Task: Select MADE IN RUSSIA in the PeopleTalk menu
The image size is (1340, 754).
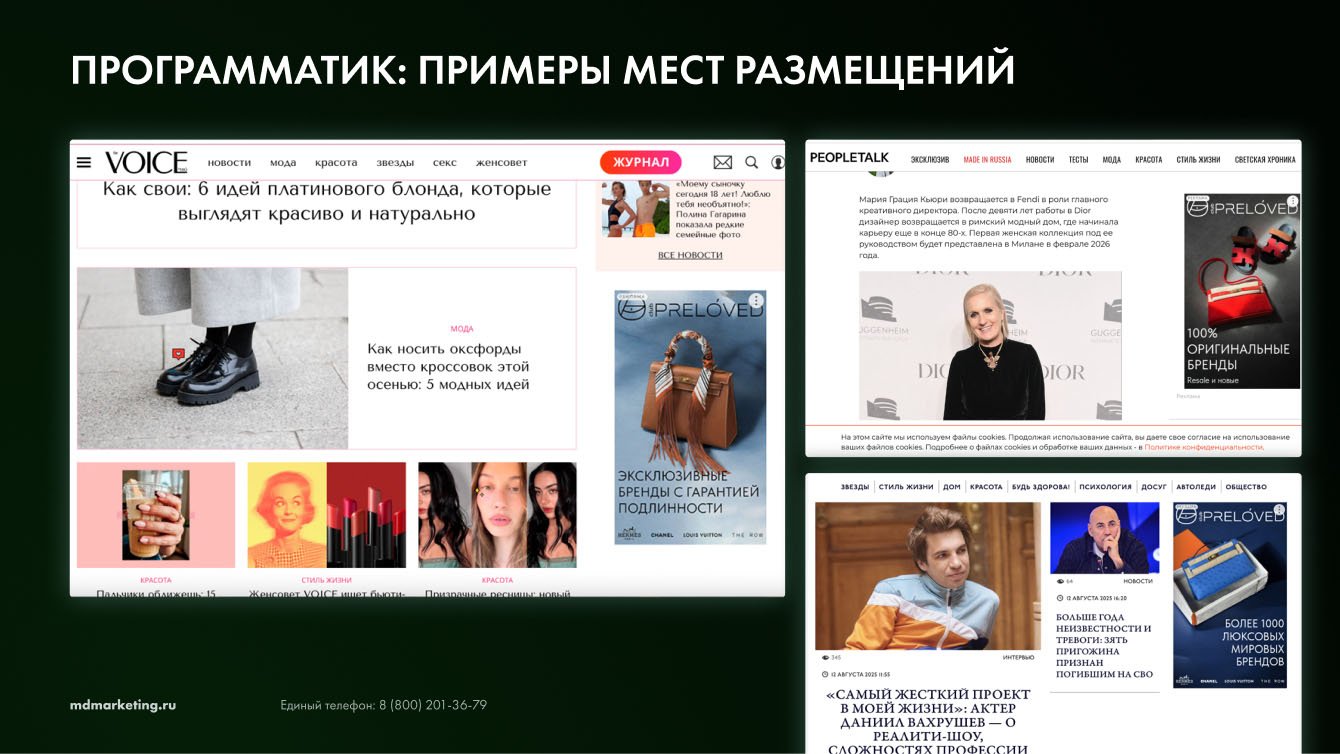Action: coord(987,160)
